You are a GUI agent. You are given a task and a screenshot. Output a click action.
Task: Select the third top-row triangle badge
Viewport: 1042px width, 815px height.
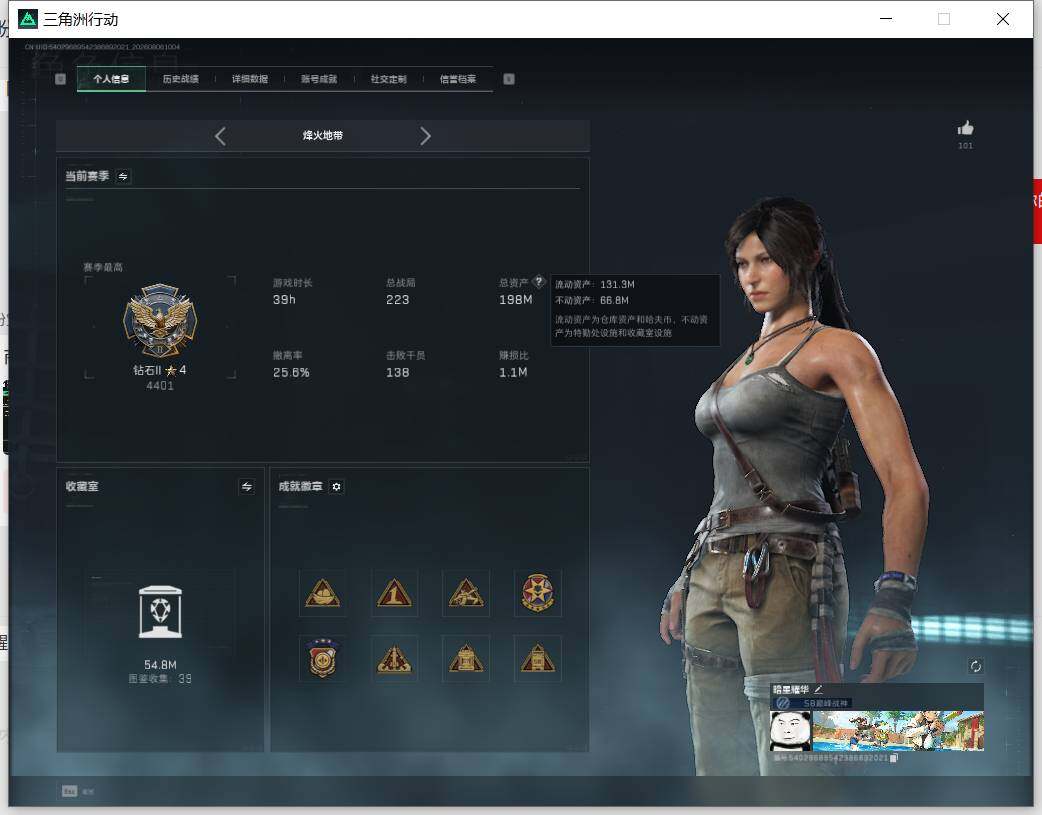(x=466, y=593)
